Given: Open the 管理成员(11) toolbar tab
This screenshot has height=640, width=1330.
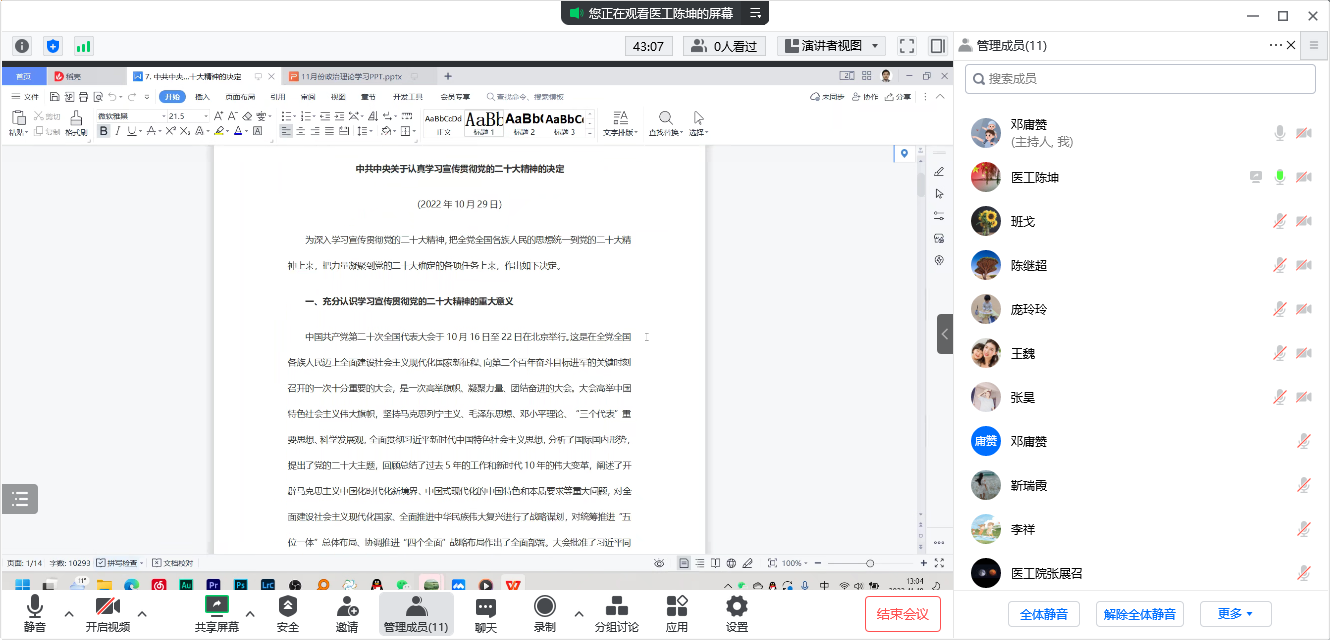Looking at the screenshot, I should click(x=416, y=614).
